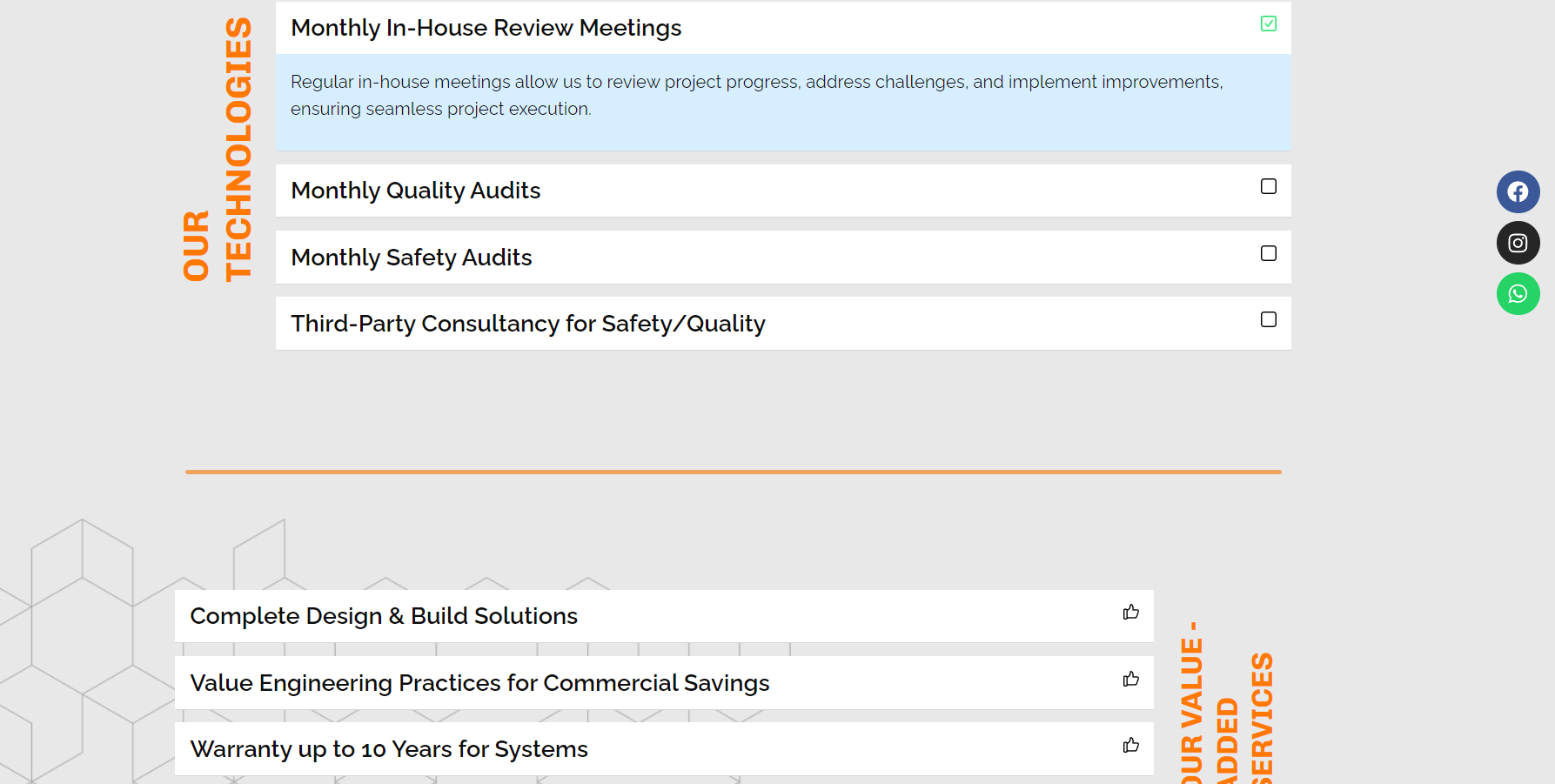Expand the Monthly Quality Audits accordion

click(415, 191)
